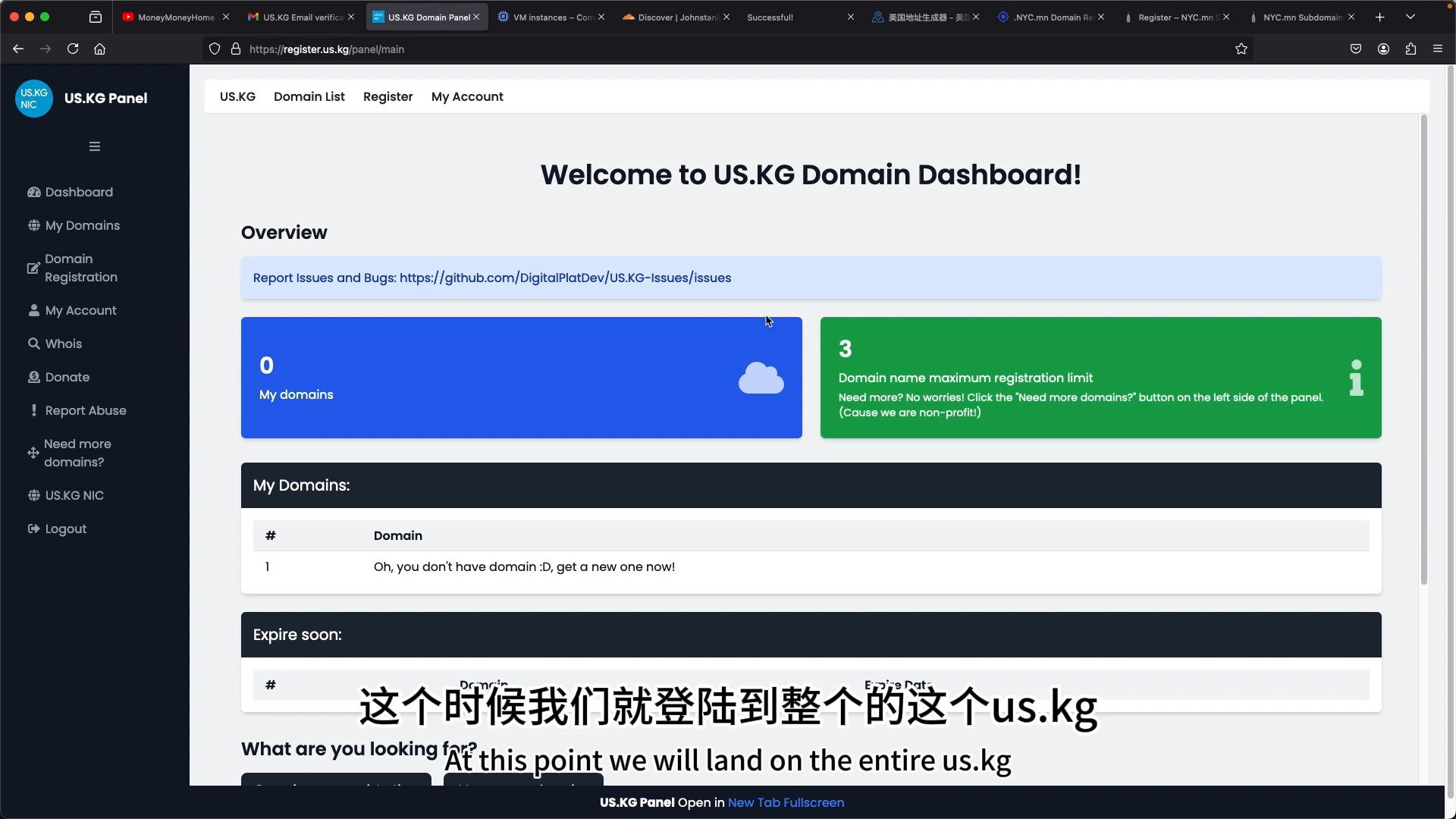Click the browser back arrow

click(x=18, y=49)
